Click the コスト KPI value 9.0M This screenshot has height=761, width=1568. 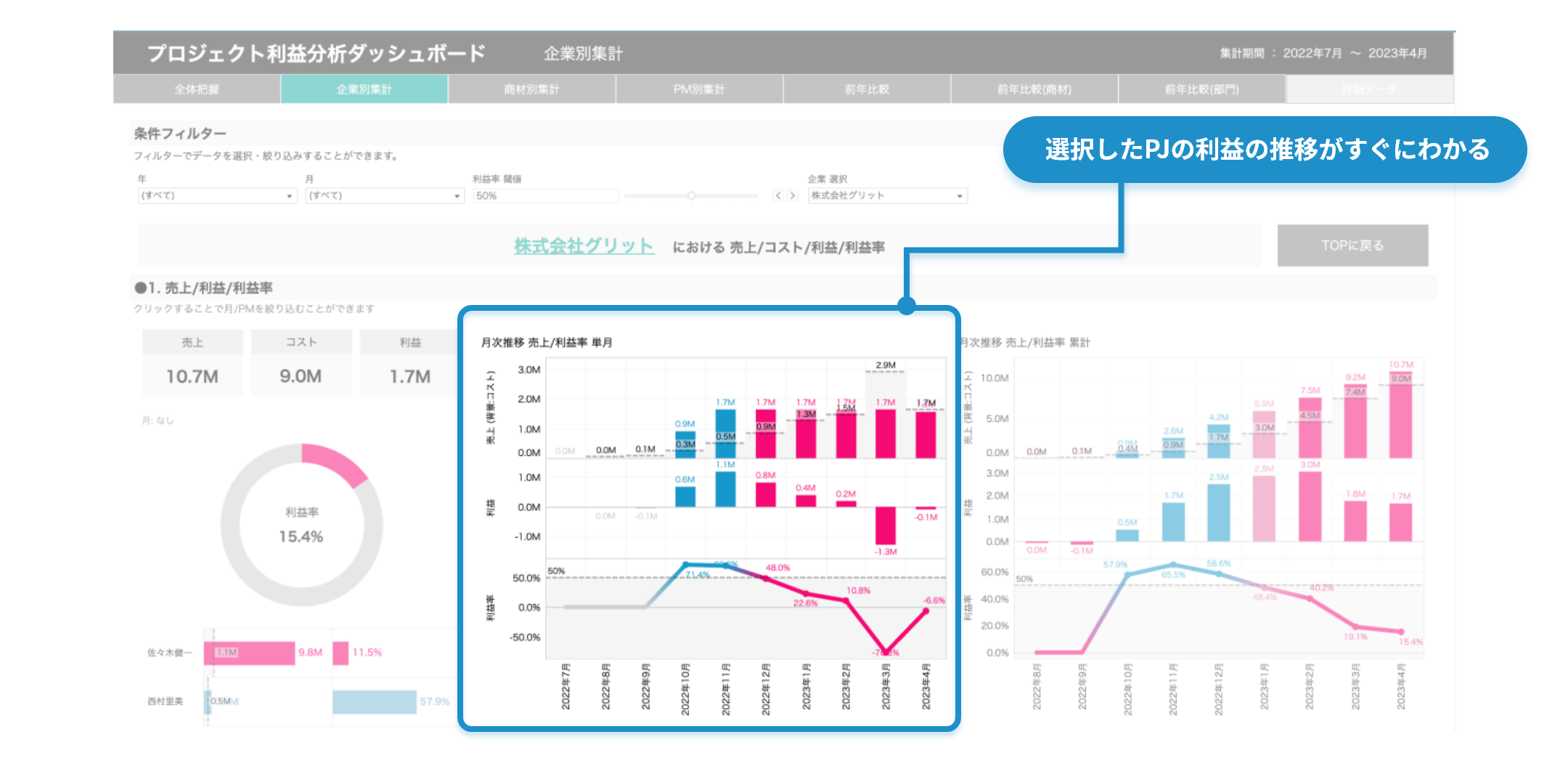(x=301, y=376)
